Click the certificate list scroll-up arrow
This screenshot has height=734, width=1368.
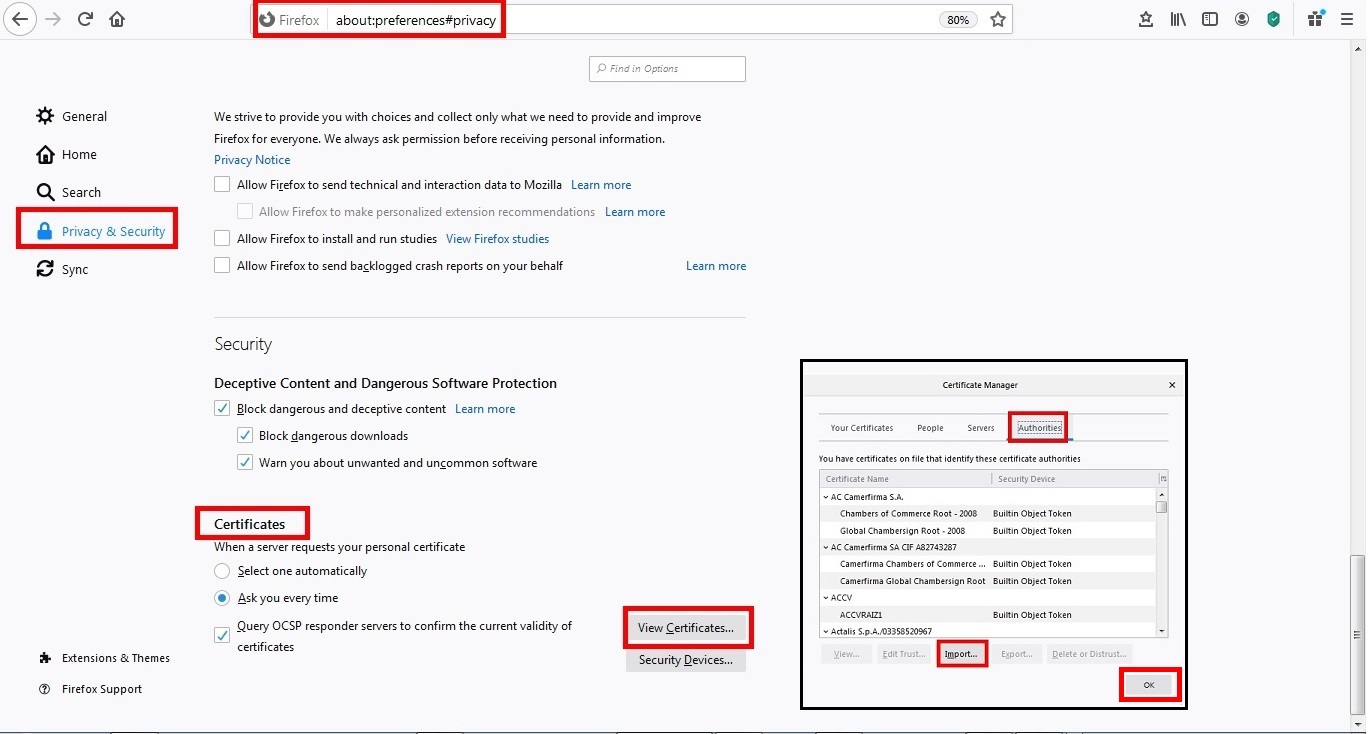pos(1162,495)
